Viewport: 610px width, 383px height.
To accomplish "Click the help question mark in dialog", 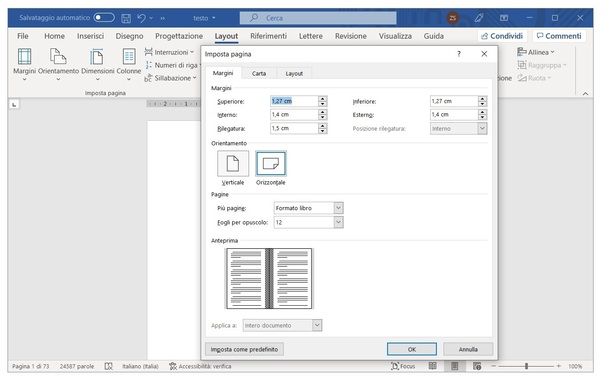I will click(x=459, y=54).
